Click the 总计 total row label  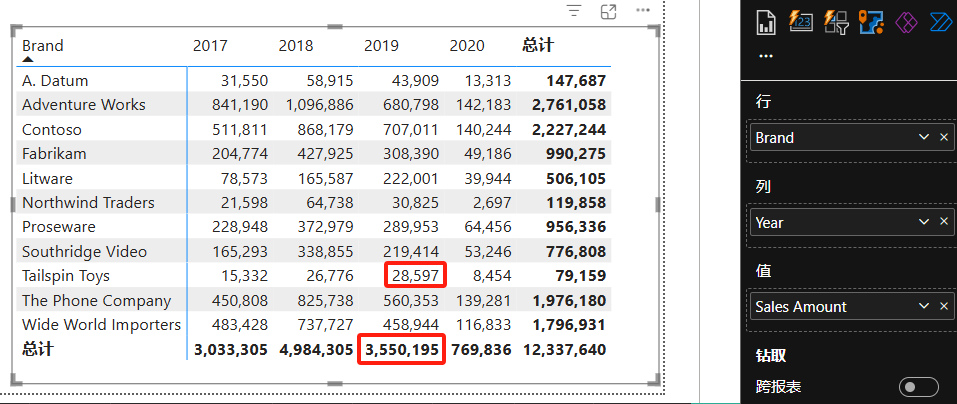pyautogui.click(x=38, y=349)
